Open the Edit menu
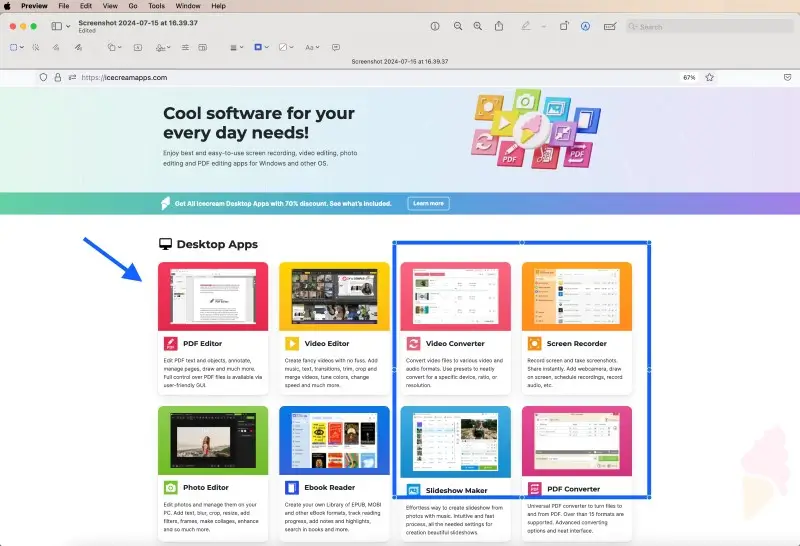The height and width of the screenshot is (546, 800). pos(86,6)
